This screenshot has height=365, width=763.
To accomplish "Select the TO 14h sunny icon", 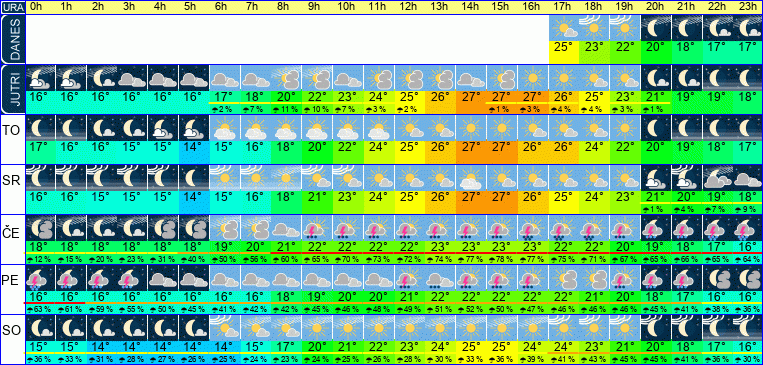I will coord(472,128).
